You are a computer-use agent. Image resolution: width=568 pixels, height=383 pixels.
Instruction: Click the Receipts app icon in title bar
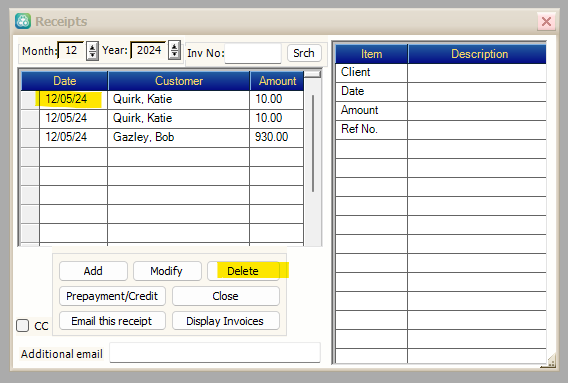(x=23, y=21)
